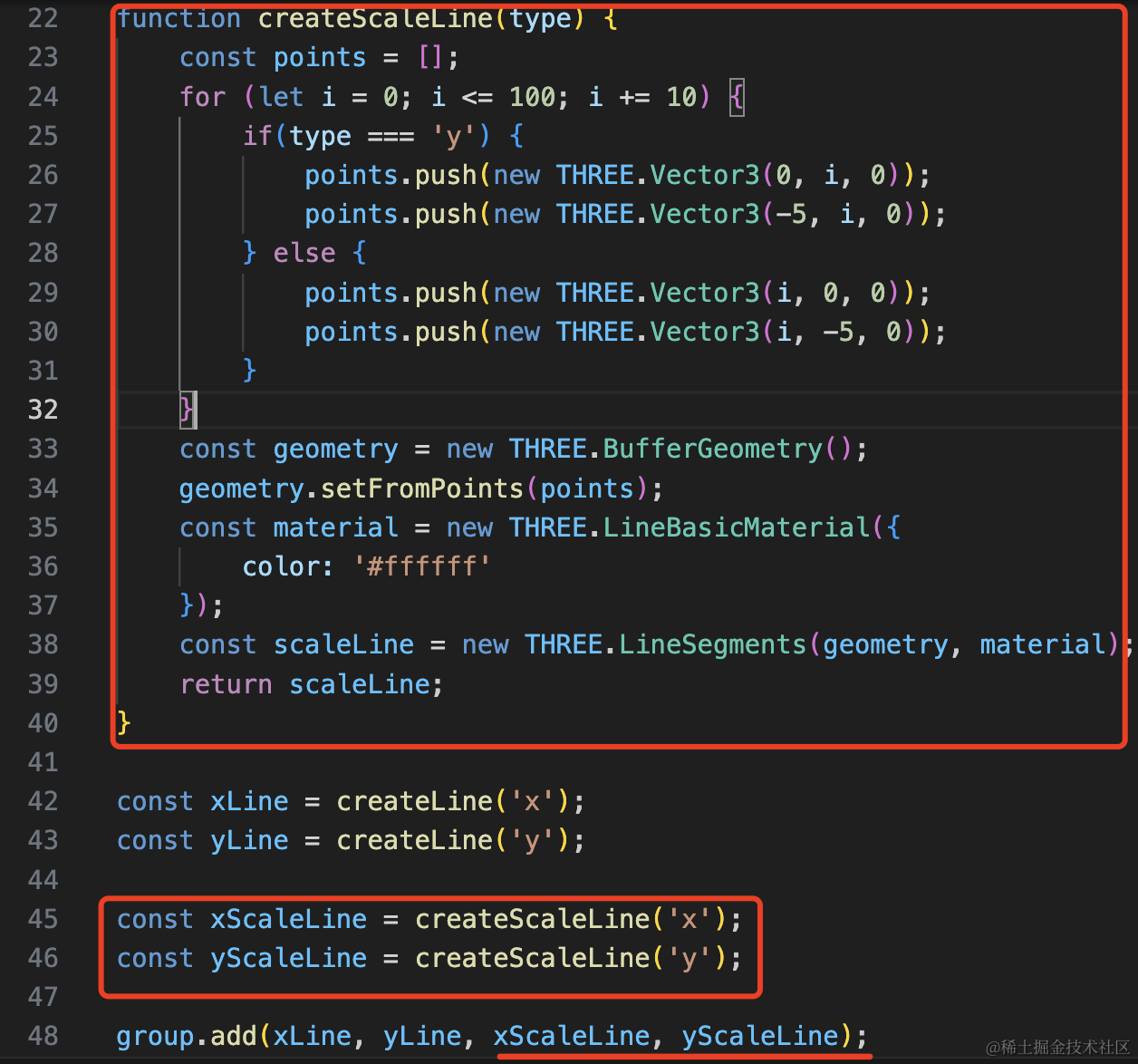Image resolution: width=1138 pixels, height=1064 pixels.
Task: Click line number 38 in the gutter
Action: tap(43, 644)
